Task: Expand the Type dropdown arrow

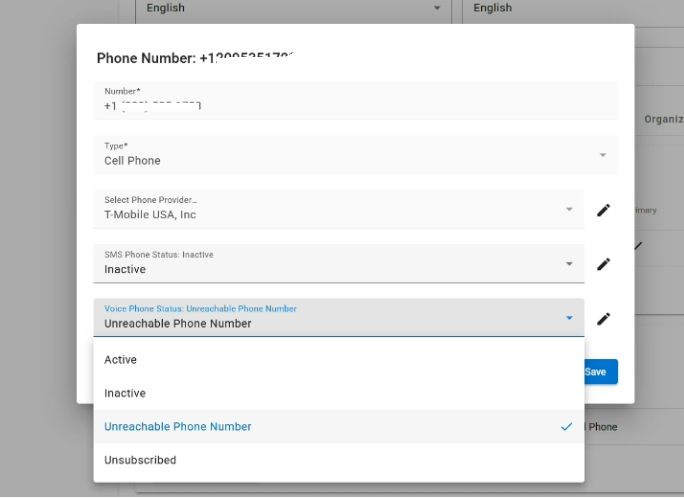Action: click(602, 155)
